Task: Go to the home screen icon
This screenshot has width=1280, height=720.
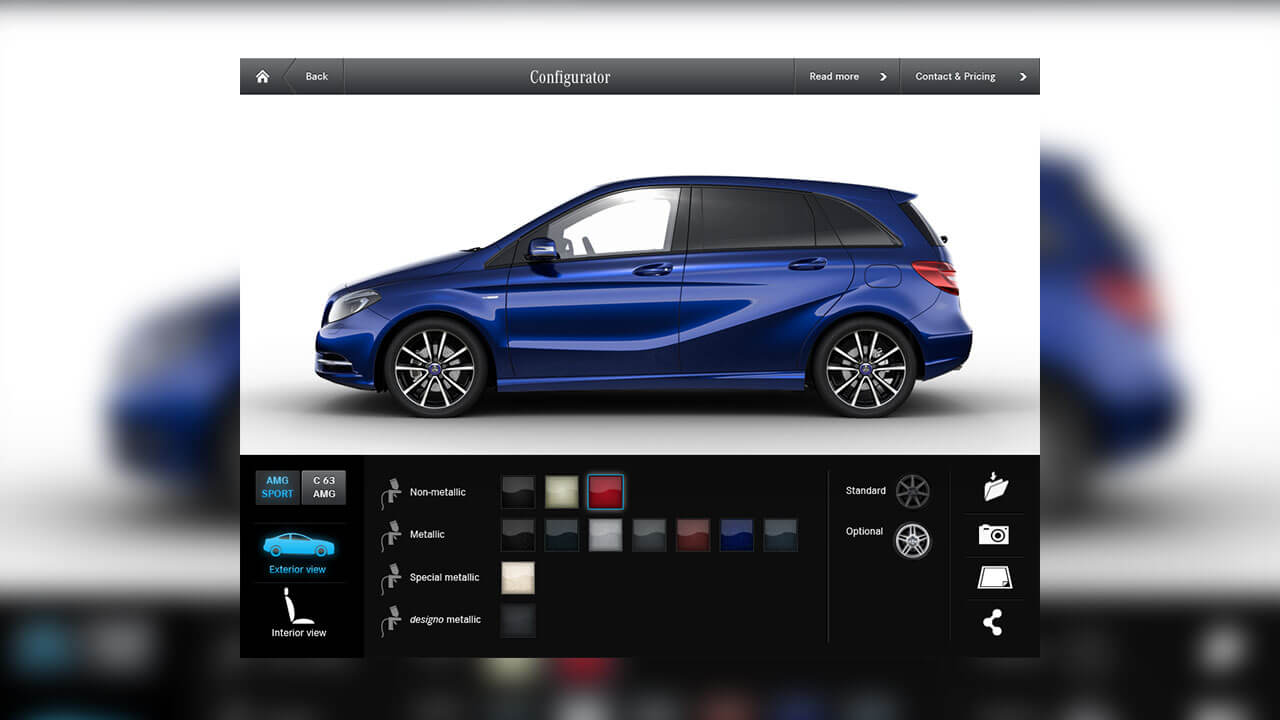Action: click(x=262, y=77)
